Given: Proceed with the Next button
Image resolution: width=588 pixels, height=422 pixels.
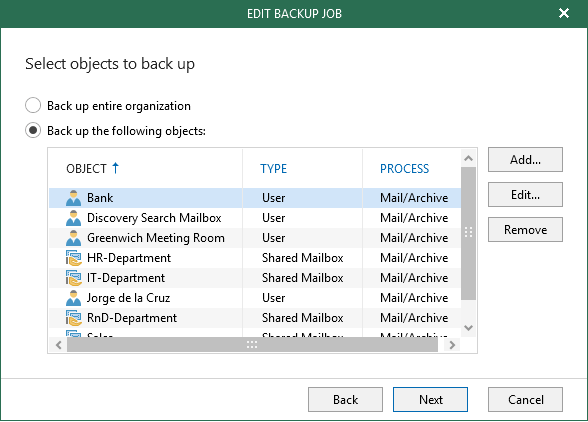Looking at the screenshot, I should (x=430, y=399).
